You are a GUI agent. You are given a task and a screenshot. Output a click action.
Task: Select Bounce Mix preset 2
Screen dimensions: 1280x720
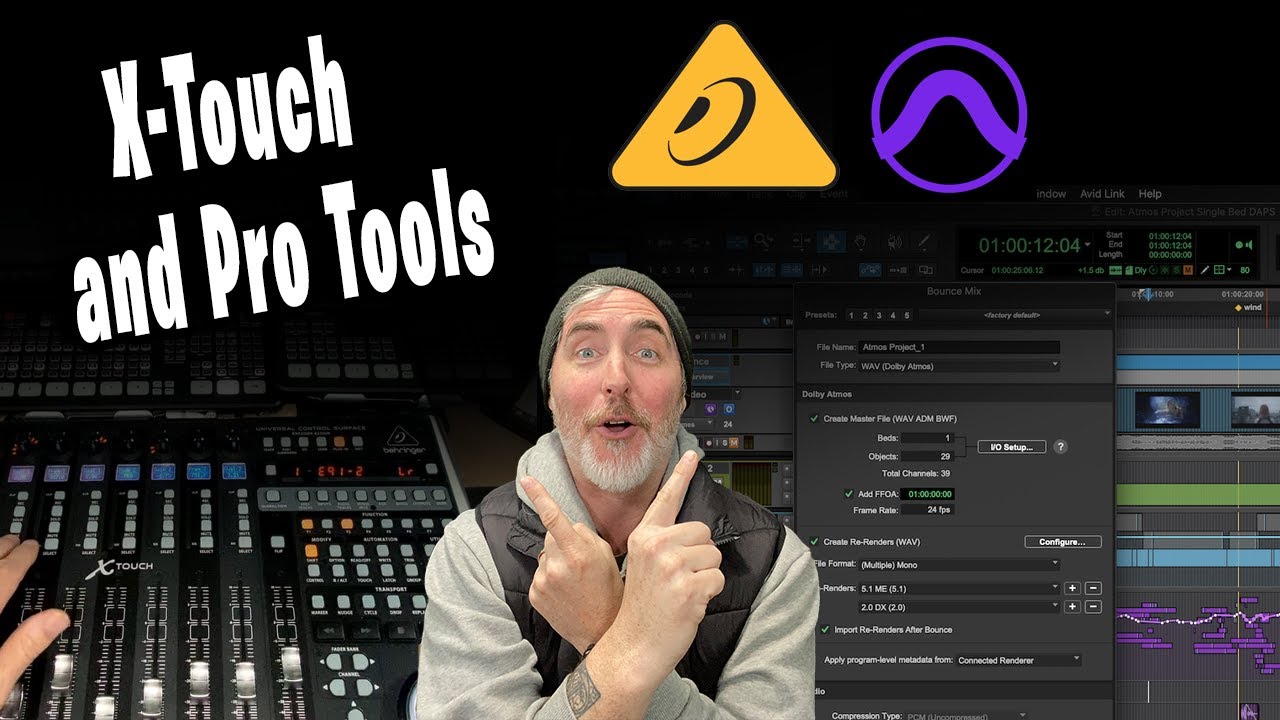tap(866, 315)
